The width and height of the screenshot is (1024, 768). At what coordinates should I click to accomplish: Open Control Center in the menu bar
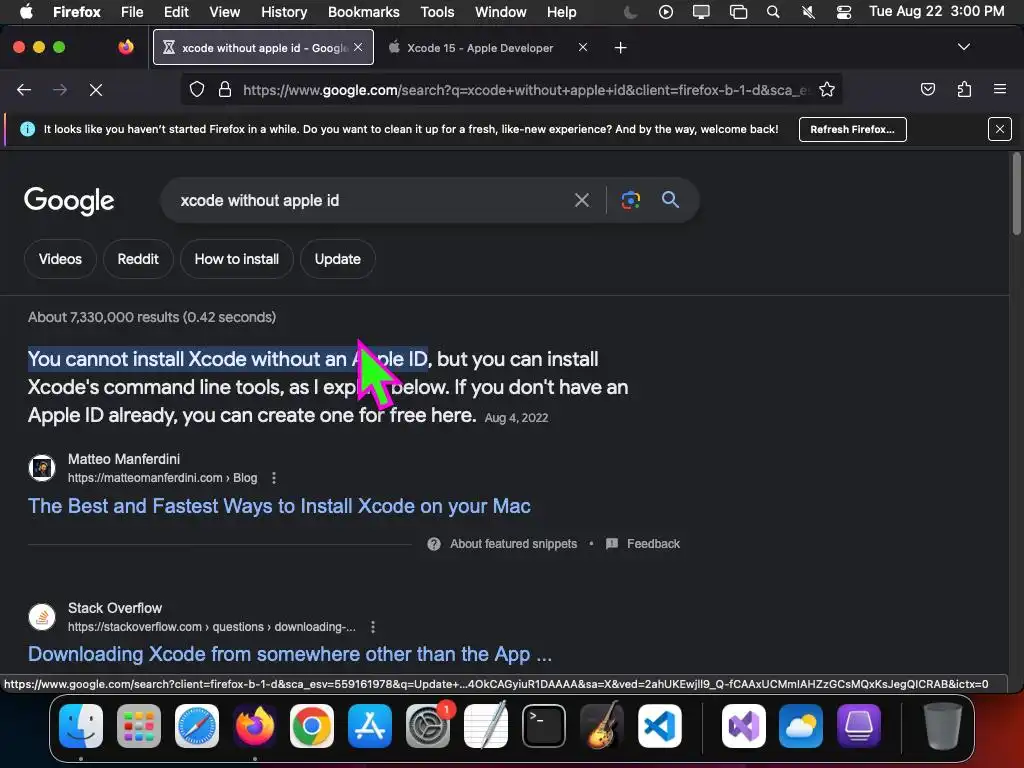pyautogui.click(x=844, y=12)
